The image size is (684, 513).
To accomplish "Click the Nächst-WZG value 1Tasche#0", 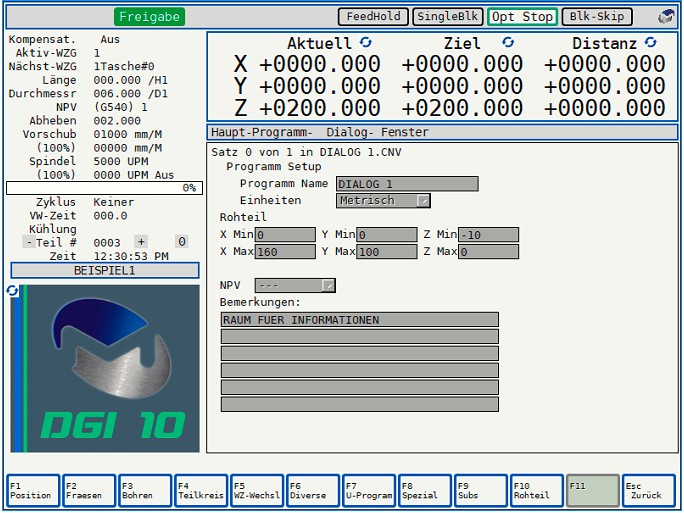I will click(124, 67).
